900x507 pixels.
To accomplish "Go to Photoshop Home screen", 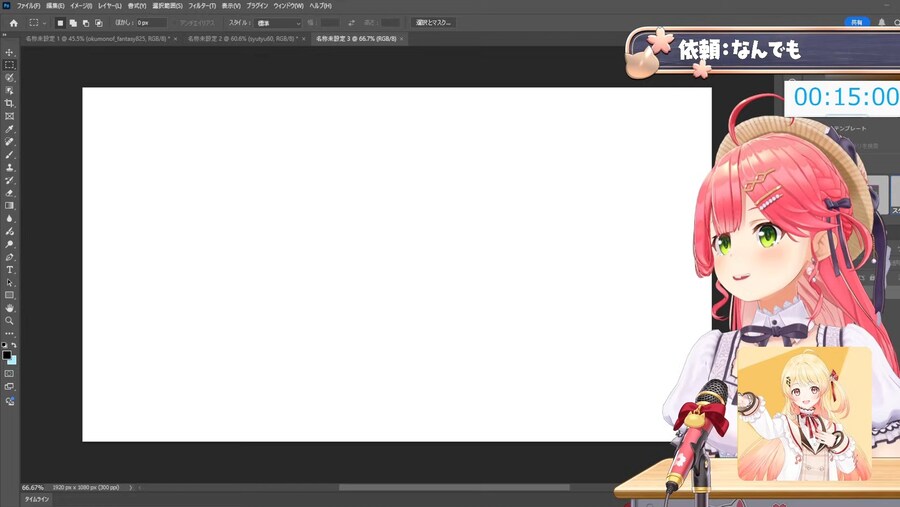I will [x=14, y=23].
